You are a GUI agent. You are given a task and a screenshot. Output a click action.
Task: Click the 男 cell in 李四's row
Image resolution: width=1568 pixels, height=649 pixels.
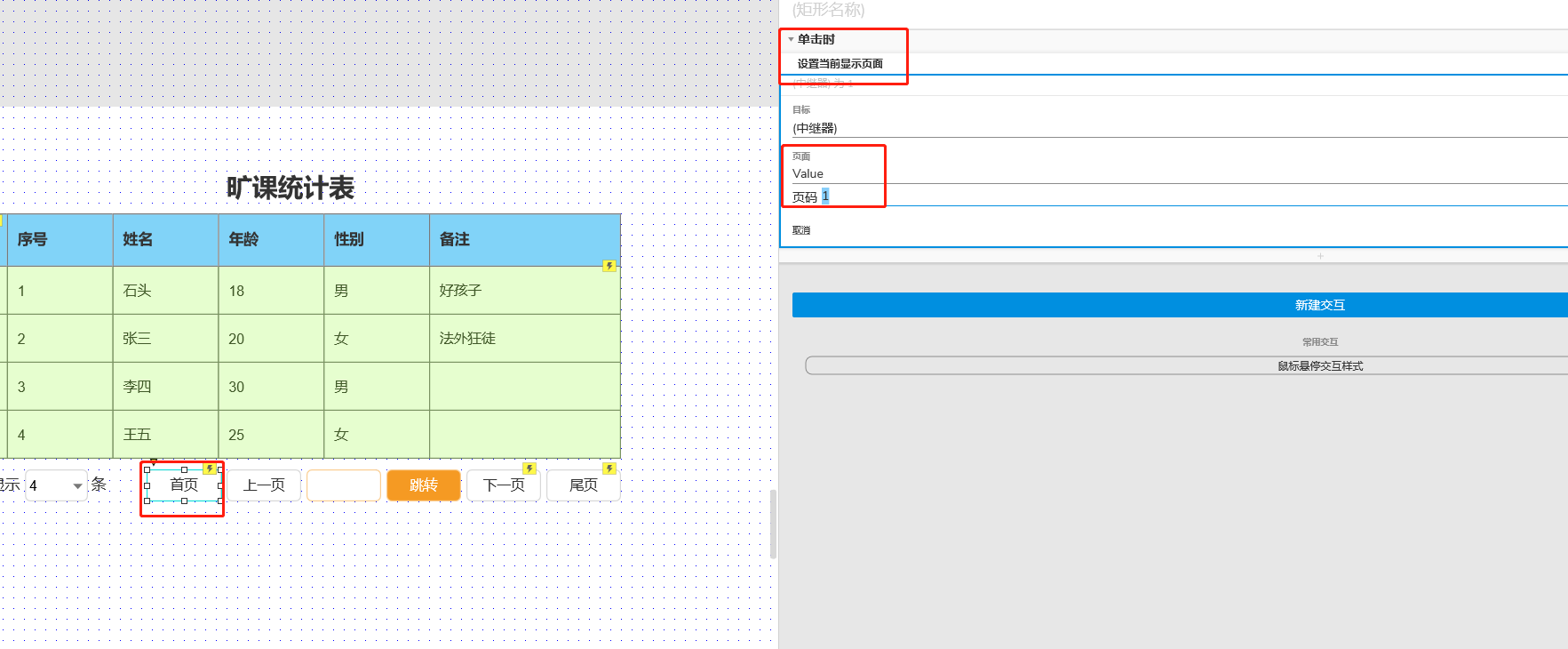pos(377,387)
